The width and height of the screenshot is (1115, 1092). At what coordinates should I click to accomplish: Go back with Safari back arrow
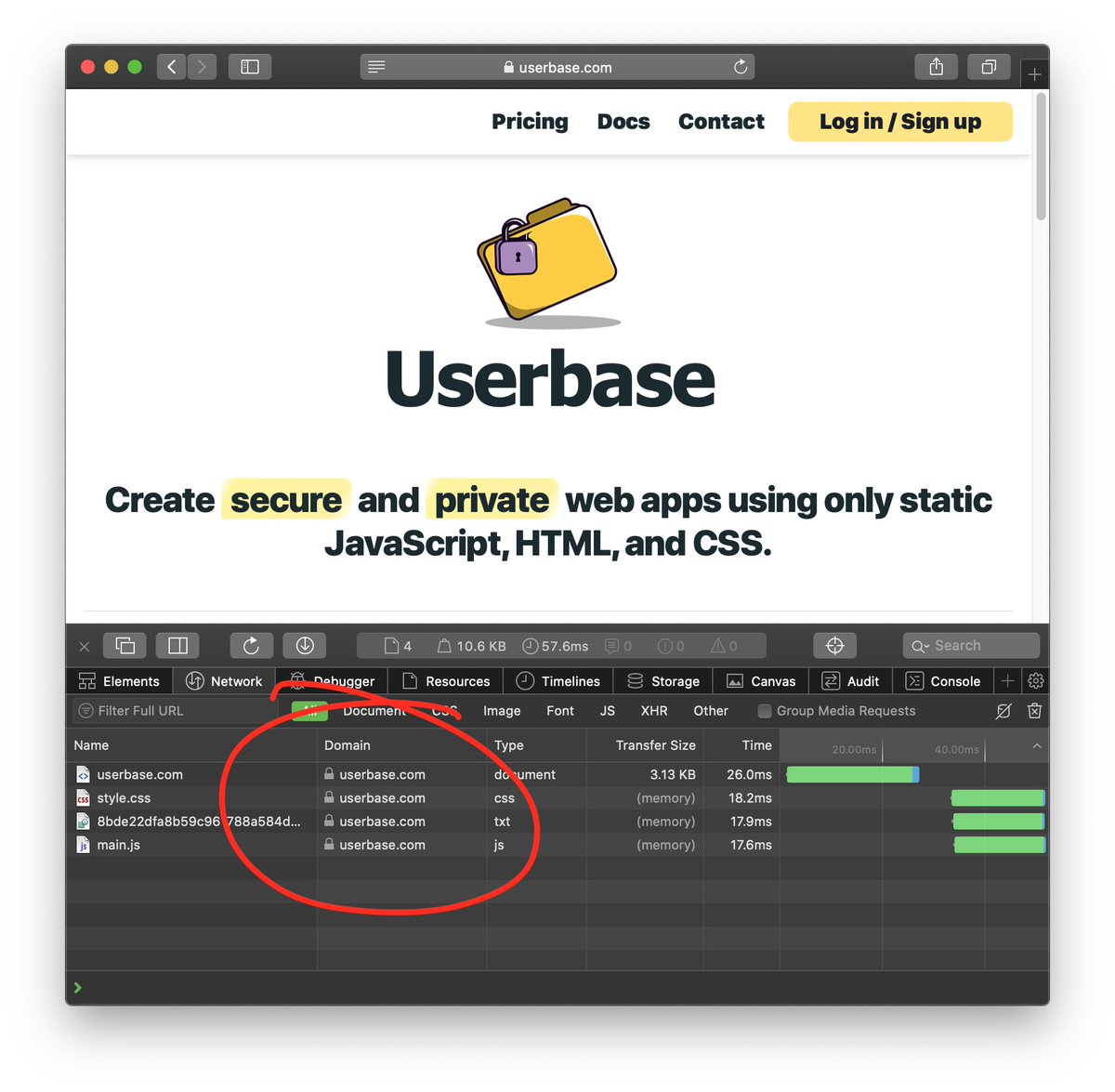pos(171,67)
